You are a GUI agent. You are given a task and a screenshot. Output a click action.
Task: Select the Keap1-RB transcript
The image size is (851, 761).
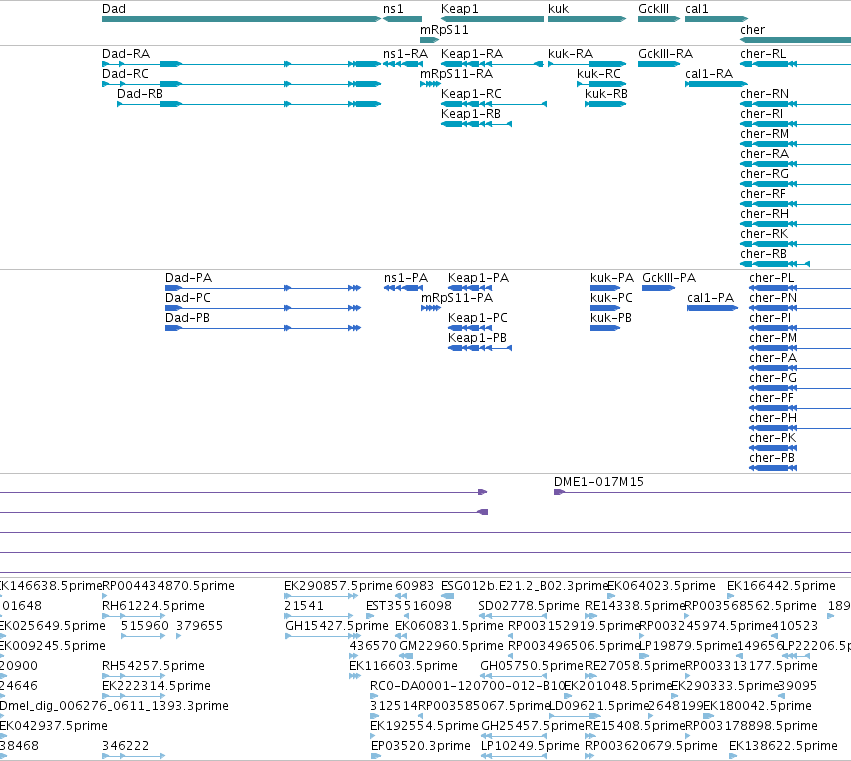click(x=476, y=124)
